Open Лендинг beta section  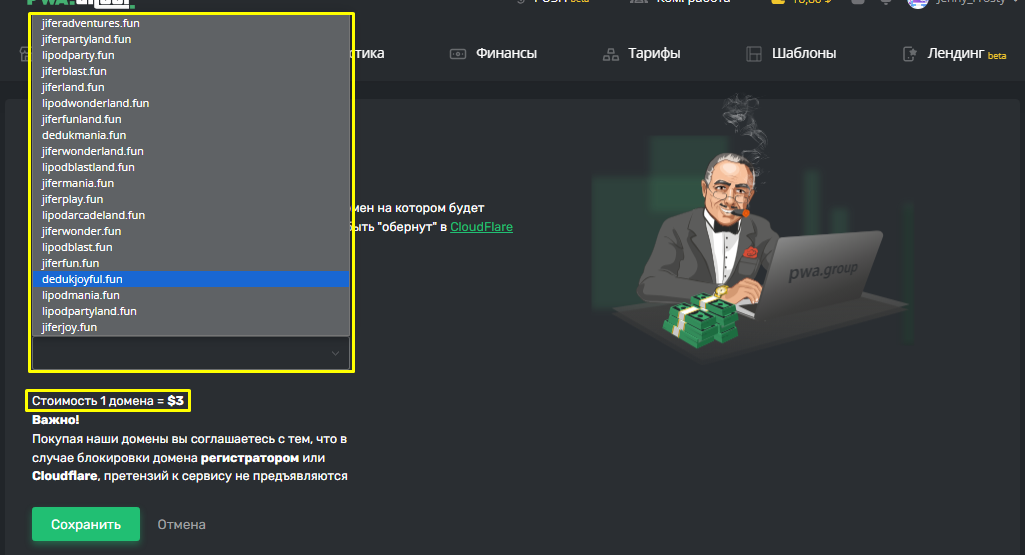(x=966, y=54)
